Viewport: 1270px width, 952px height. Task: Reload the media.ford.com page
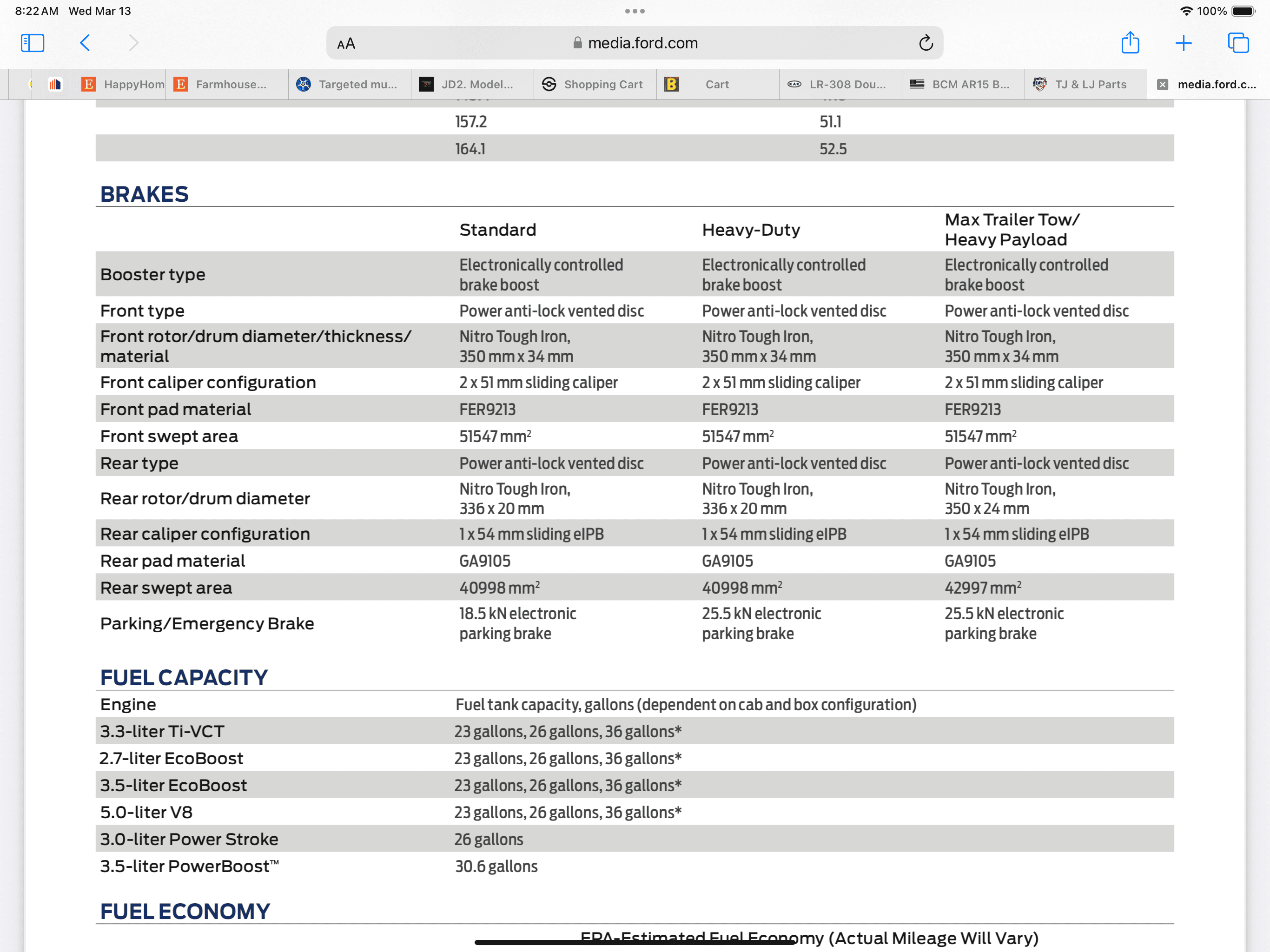tap(926, 43)
